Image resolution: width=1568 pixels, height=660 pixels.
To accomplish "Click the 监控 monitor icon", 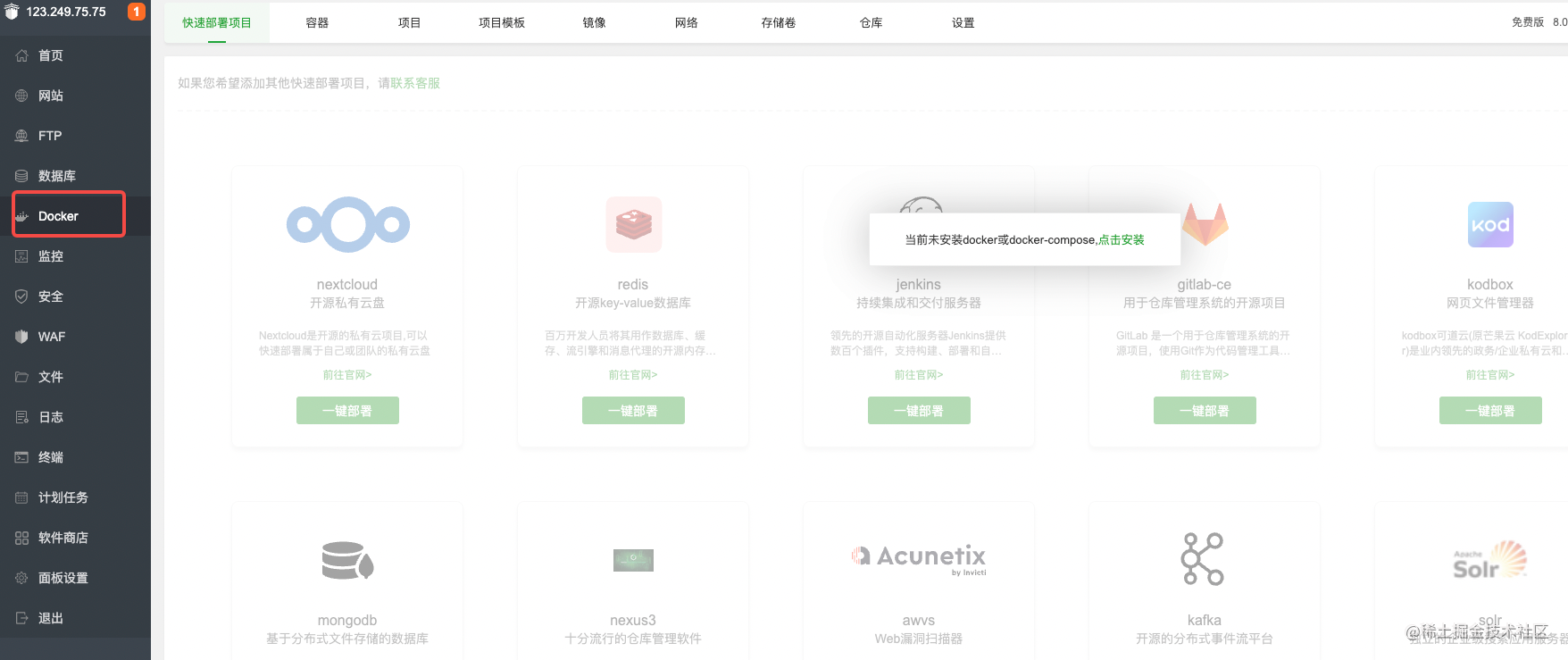I will (x=21, y=256).
